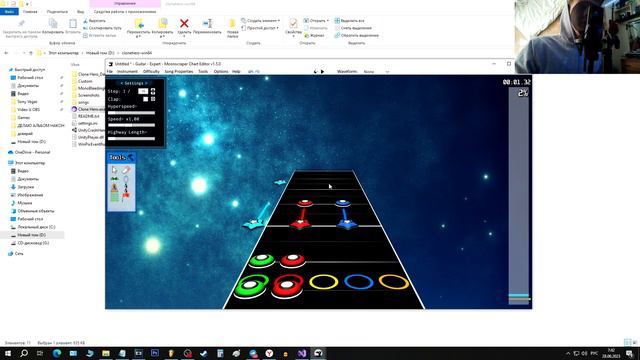640x360 pixels.
Task: Switch to the pink Manage tab in Explorer
Action: pyautogui.click(x=125, y=4)
